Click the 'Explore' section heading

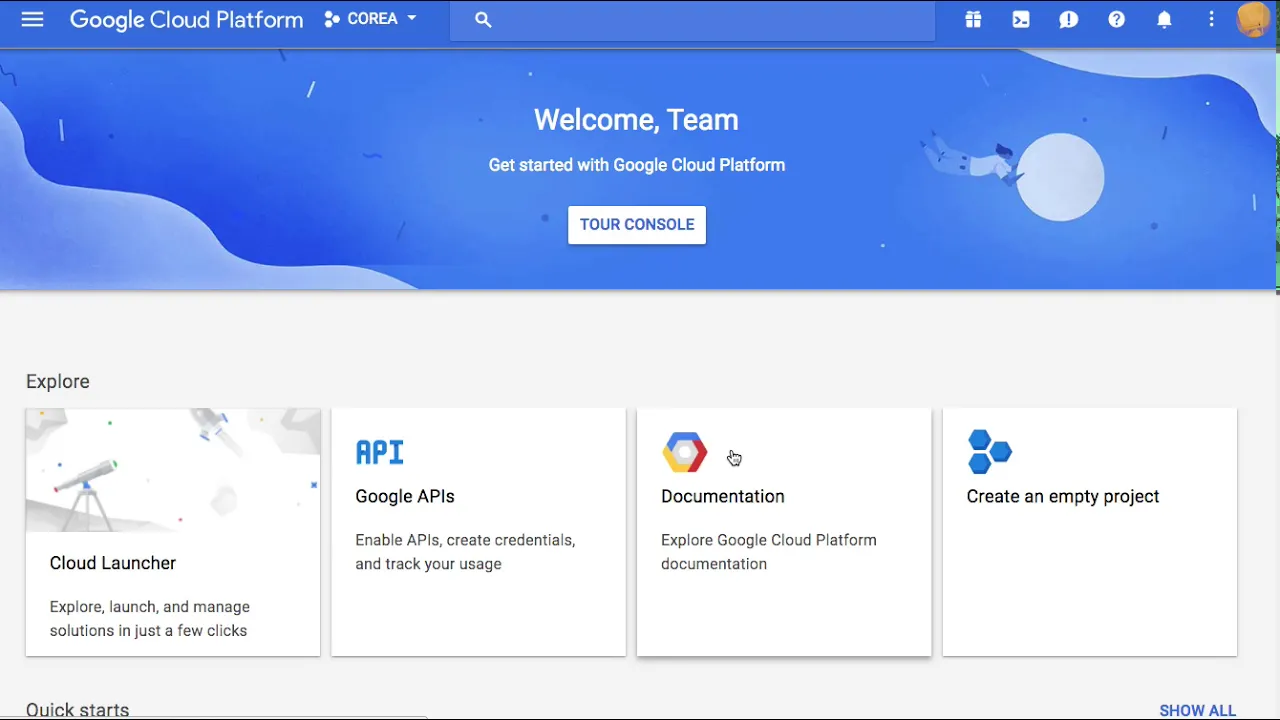(58, 381)
